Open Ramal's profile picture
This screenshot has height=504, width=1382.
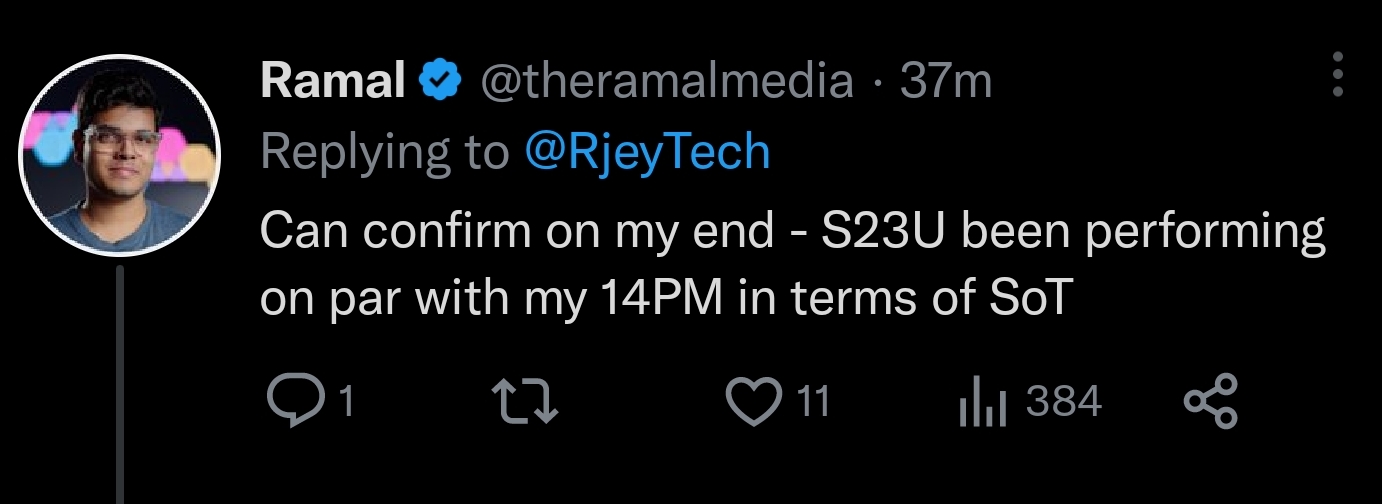[119, 156]
